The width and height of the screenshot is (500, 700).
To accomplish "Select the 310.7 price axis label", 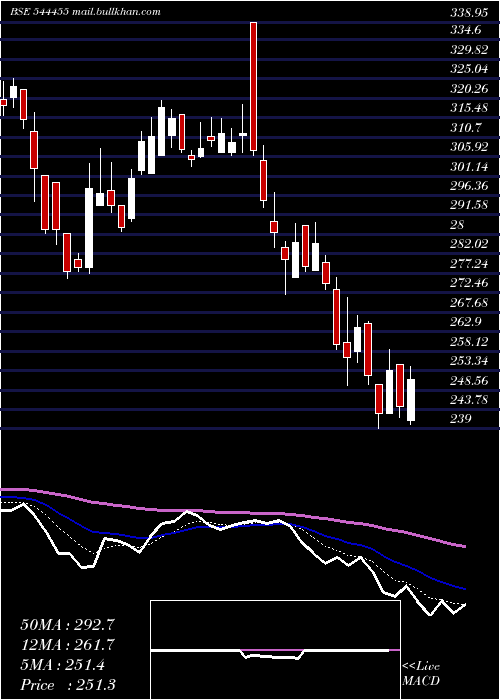I will click(x=465, y=128).
